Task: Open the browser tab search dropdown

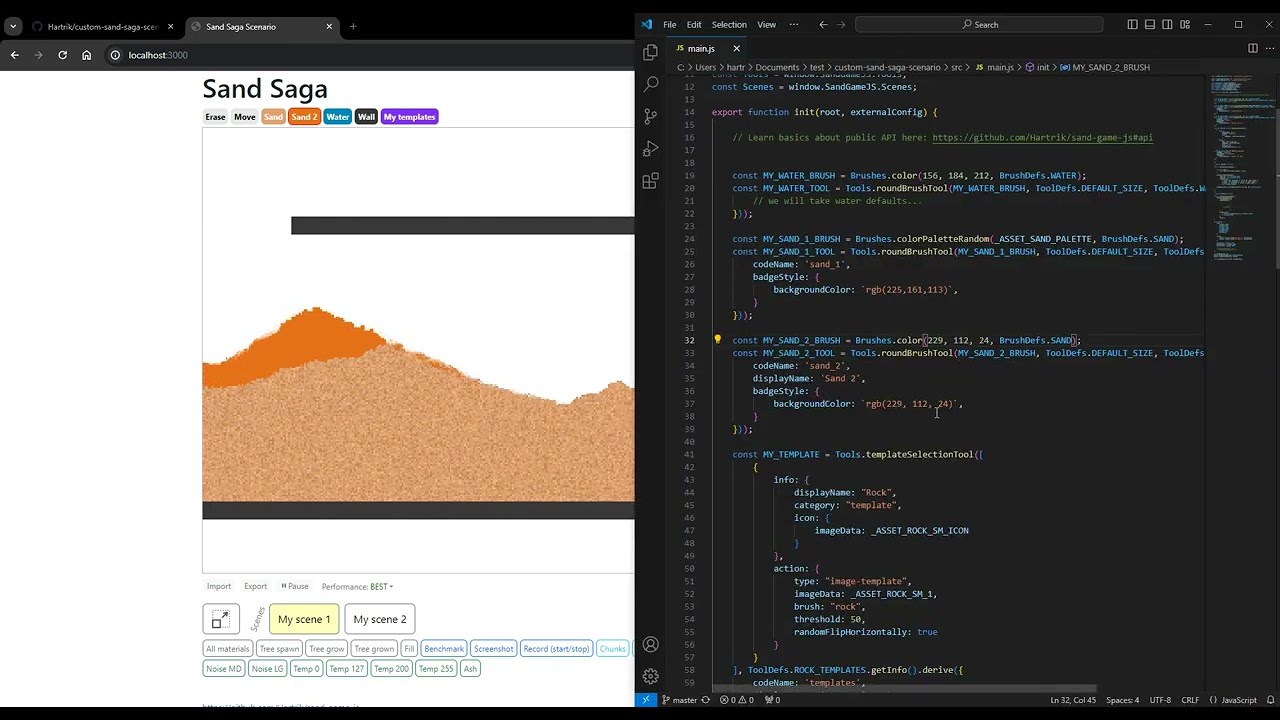Action: tap(13, 26)
